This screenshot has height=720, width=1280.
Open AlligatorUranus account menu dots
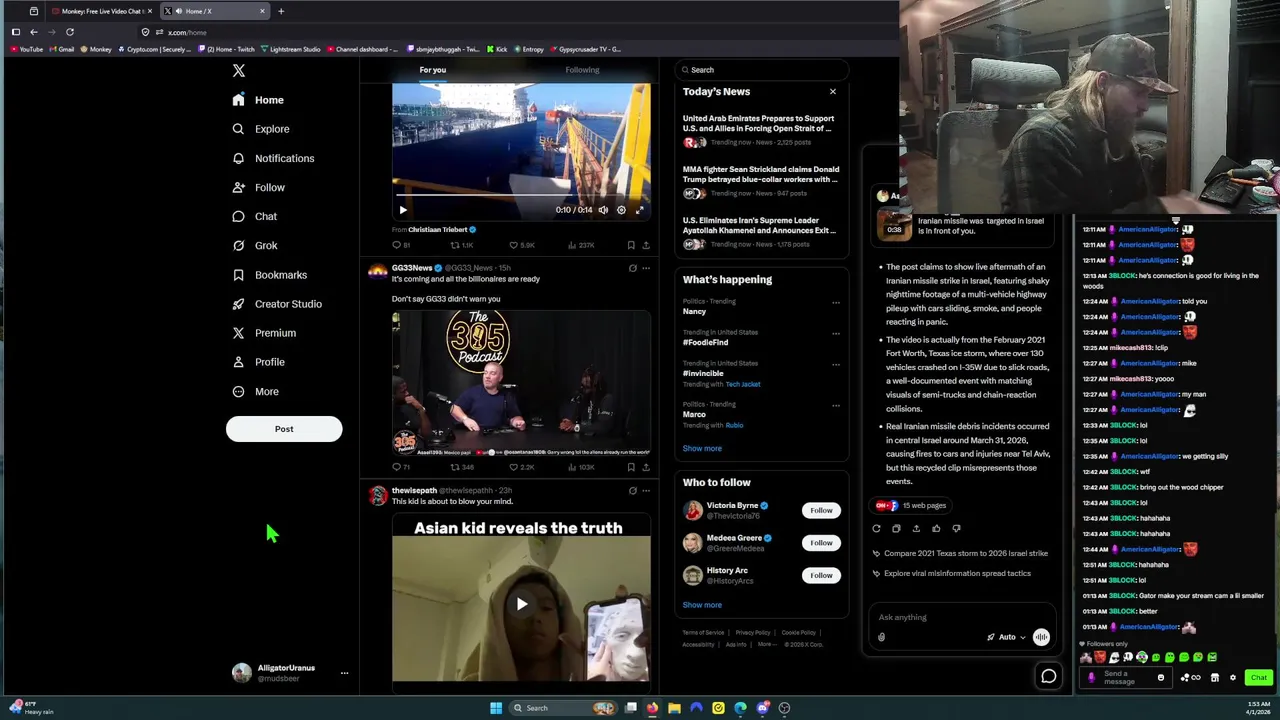click(x=344, y=673)
